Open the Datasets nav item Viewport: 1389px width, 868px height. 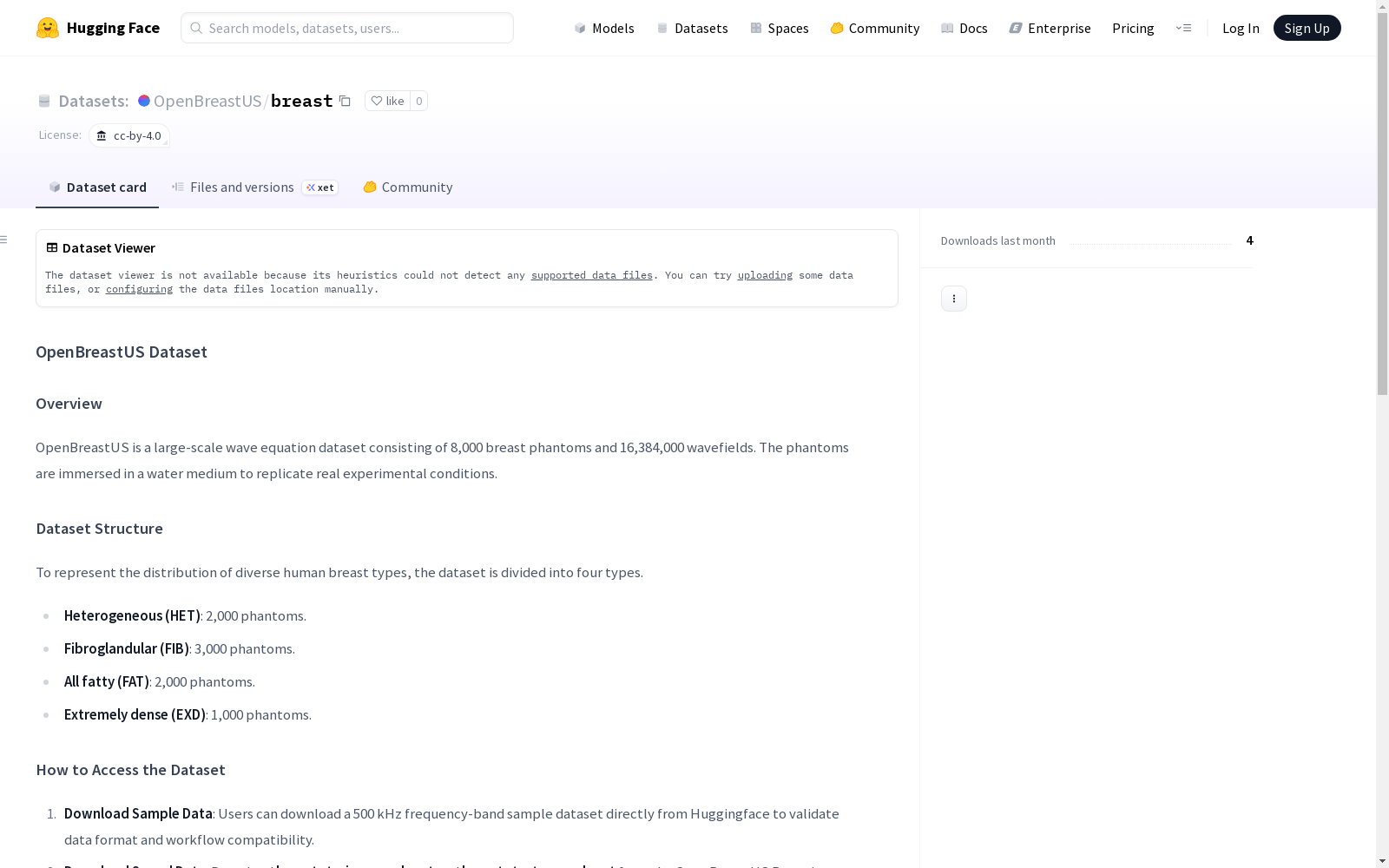coord(692,28)
